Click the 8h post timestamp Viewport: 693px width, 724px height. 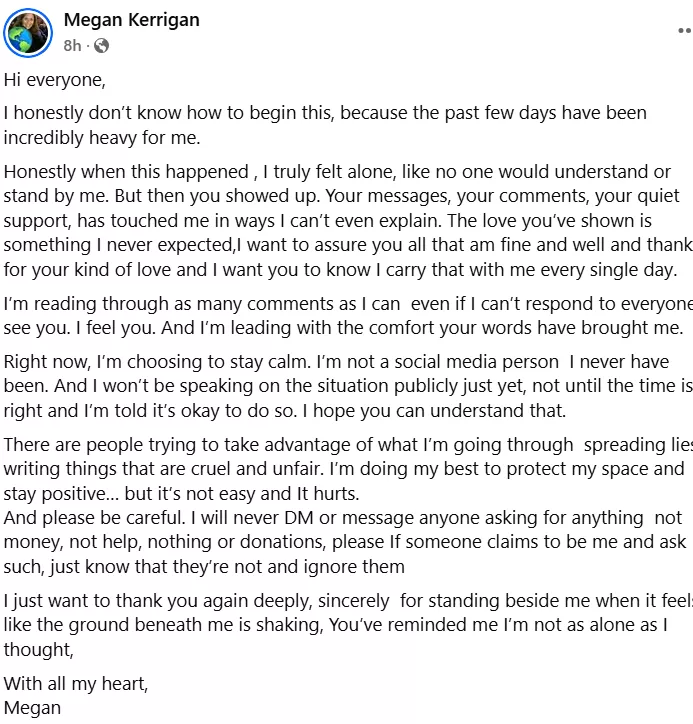pos(72,46)
